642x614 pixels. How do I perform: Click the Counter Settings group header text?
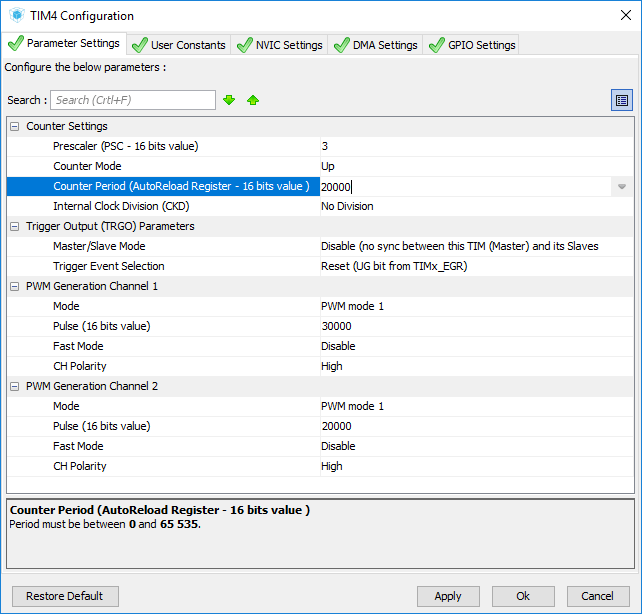point(67,126)
